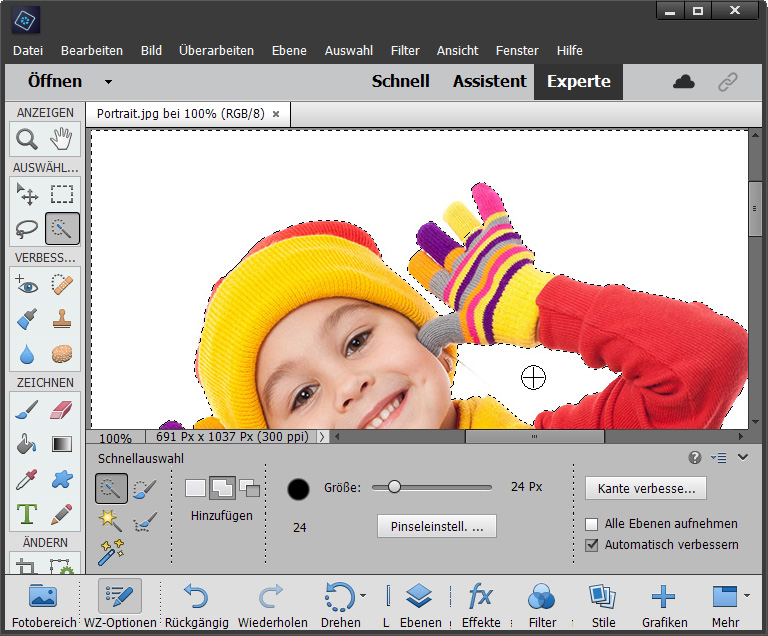The height and width of the screenshot is (636, 768).
Task: Expand the Öffnen dropdown arrow
Action: (108, 82)
